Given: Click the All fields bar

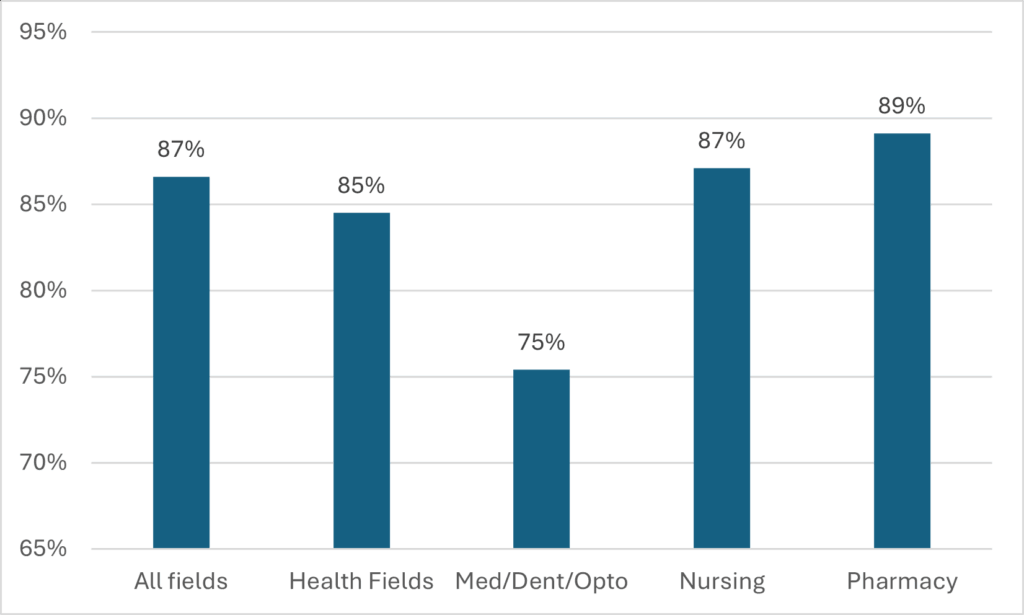Looking at the screenshot, I should coord(181,362).
